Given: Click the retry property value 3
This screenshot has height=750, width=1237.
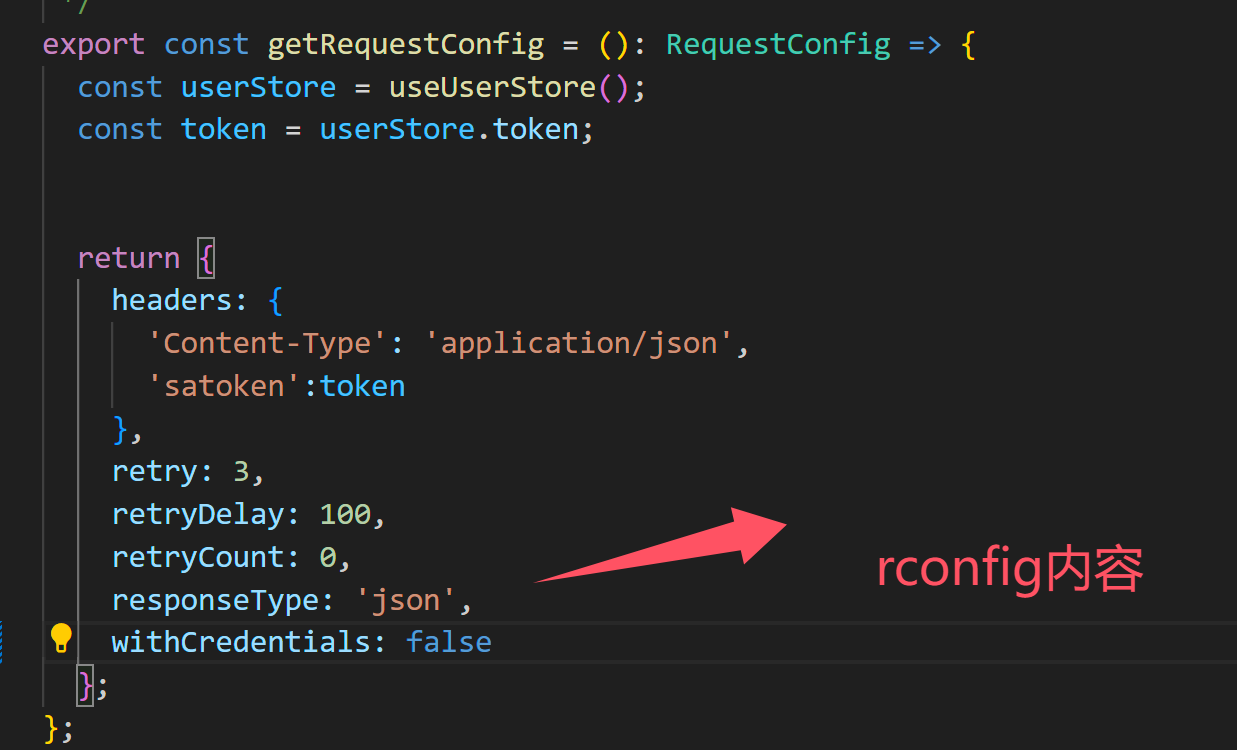Looking at the screenshot, I should click(241, 471).
